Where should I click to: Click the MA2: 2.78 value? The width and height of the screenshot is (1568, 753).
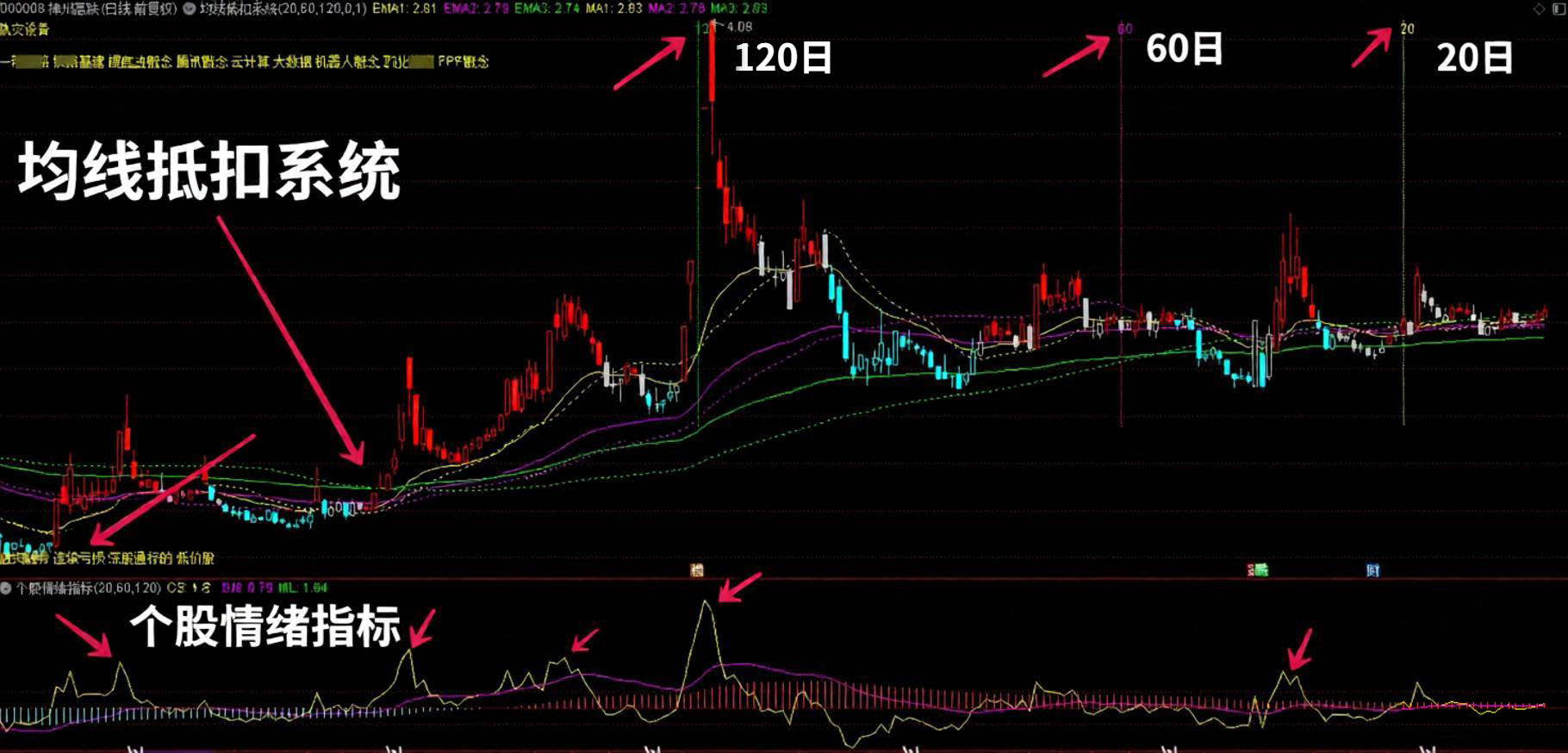click(677, 9)
